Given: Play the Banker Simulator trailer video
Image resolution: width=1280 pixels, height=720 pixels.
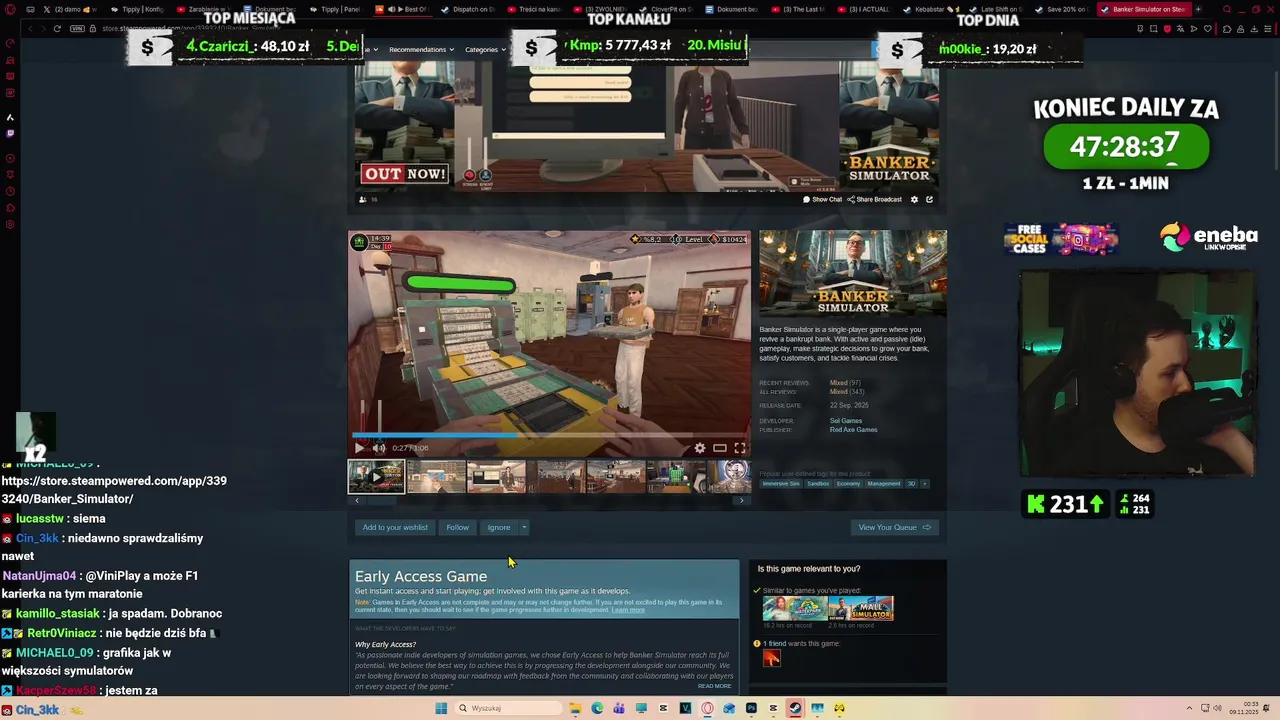Looking at the screenshot, I should (x=359, y=448).
